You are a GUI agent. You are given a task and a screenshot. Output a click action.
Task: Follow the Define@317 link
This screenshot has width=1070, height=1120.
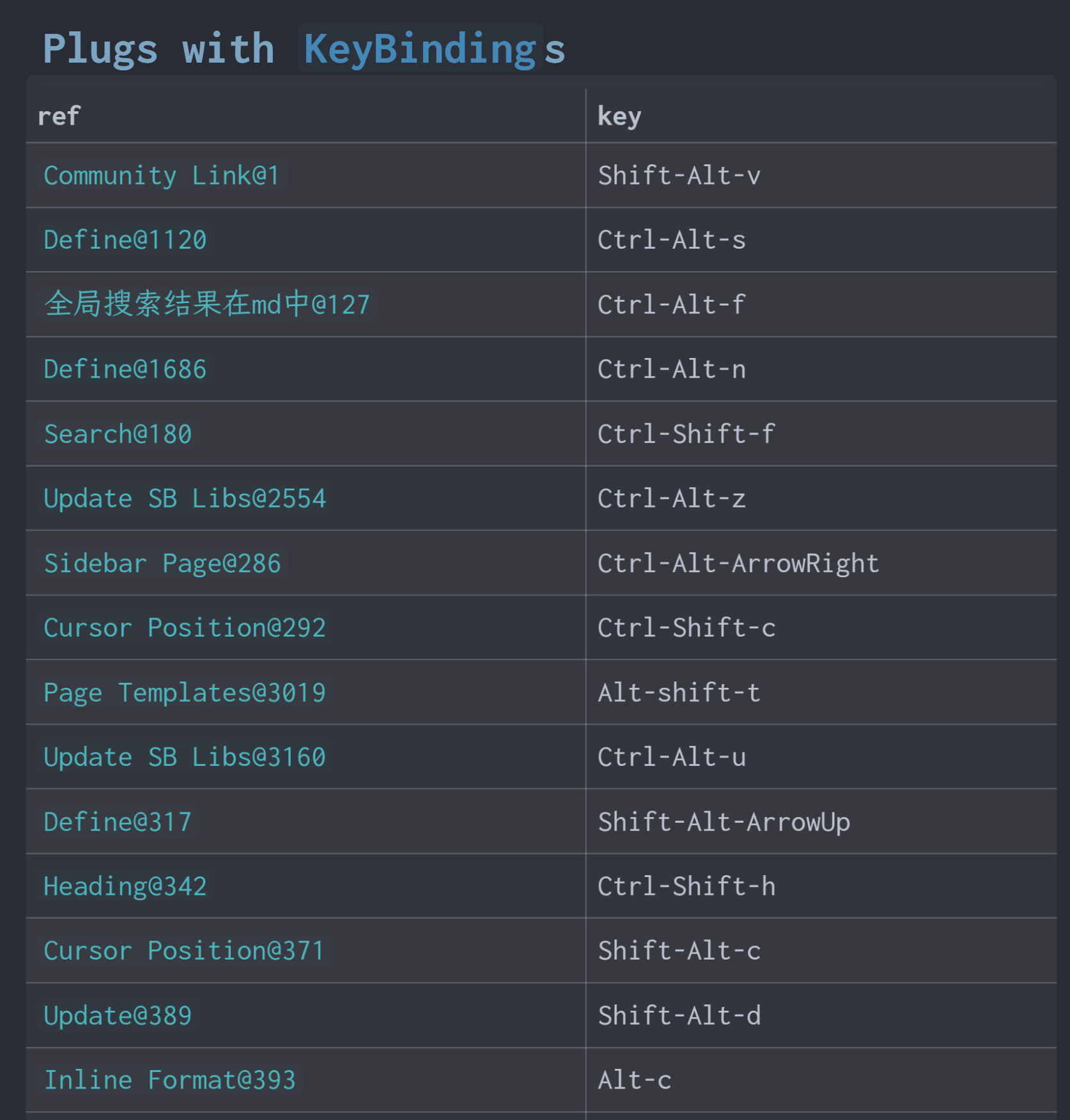coord(118,822)
